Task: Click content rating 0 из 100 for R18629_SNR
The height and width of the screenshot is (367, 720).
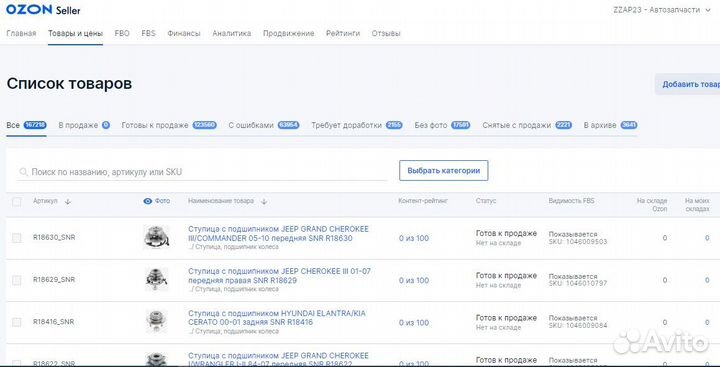Action: click(414, 280)
